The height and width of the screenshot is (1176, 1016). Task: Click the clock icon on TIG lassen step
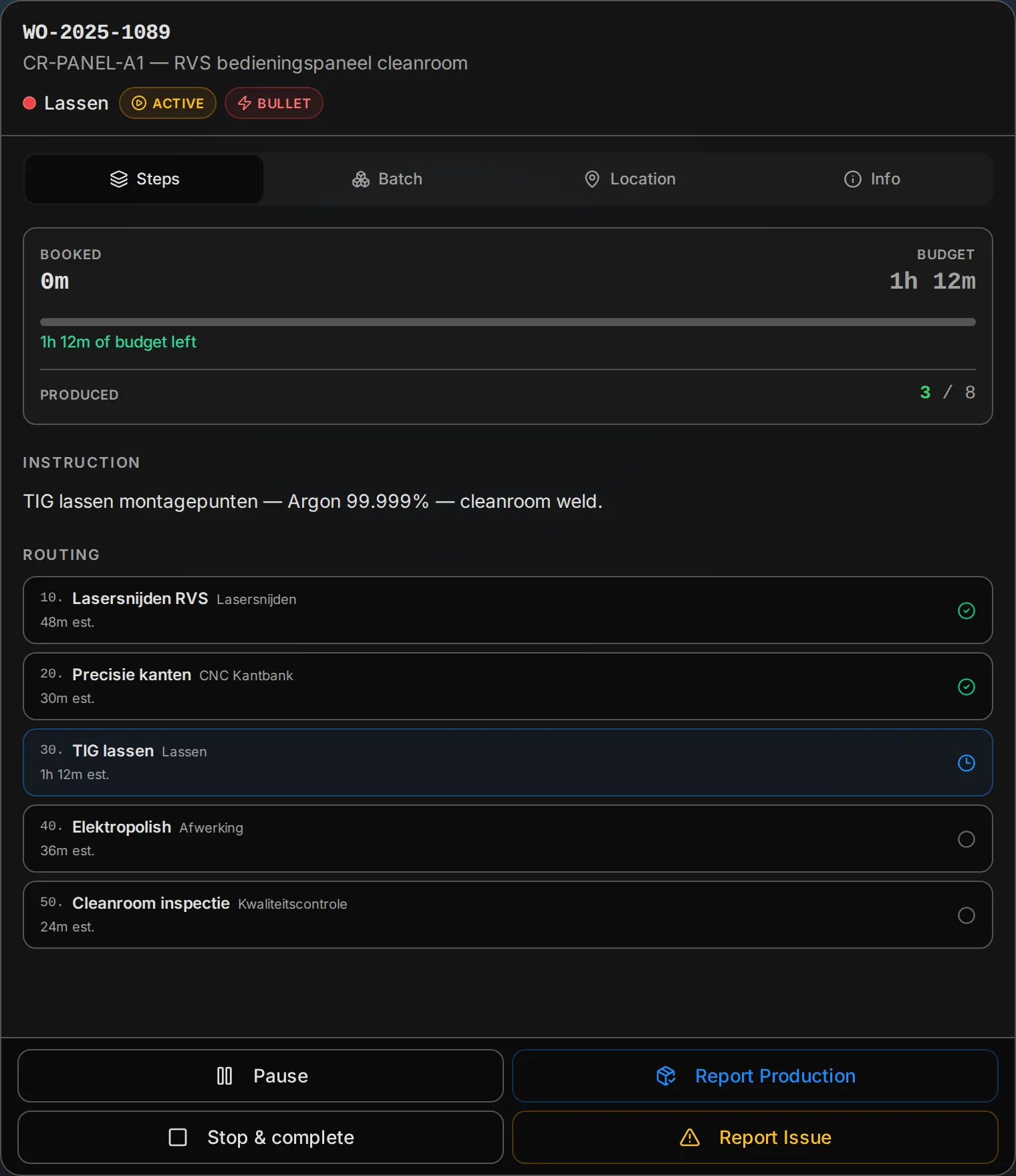pos(967,763)
